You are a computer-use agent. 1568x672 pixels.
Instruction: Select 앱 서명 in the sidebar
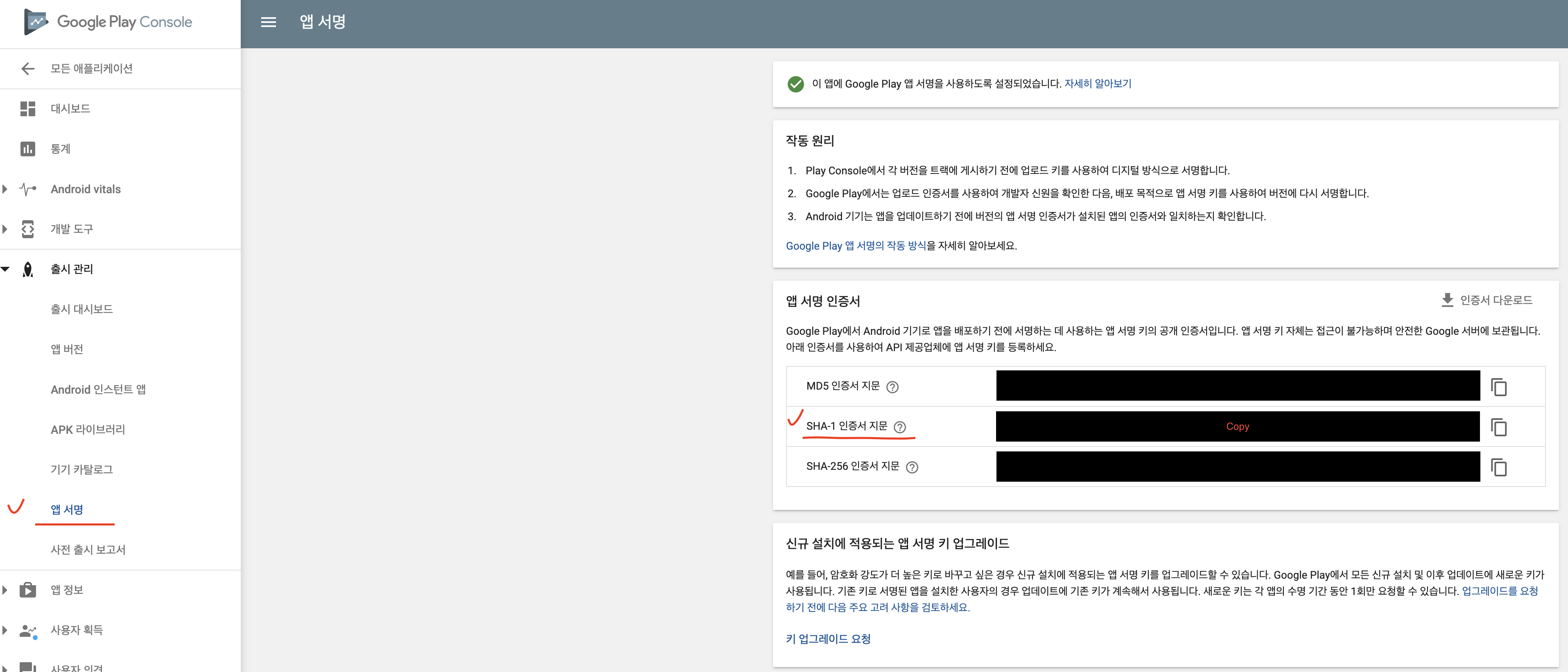point(67,510)
